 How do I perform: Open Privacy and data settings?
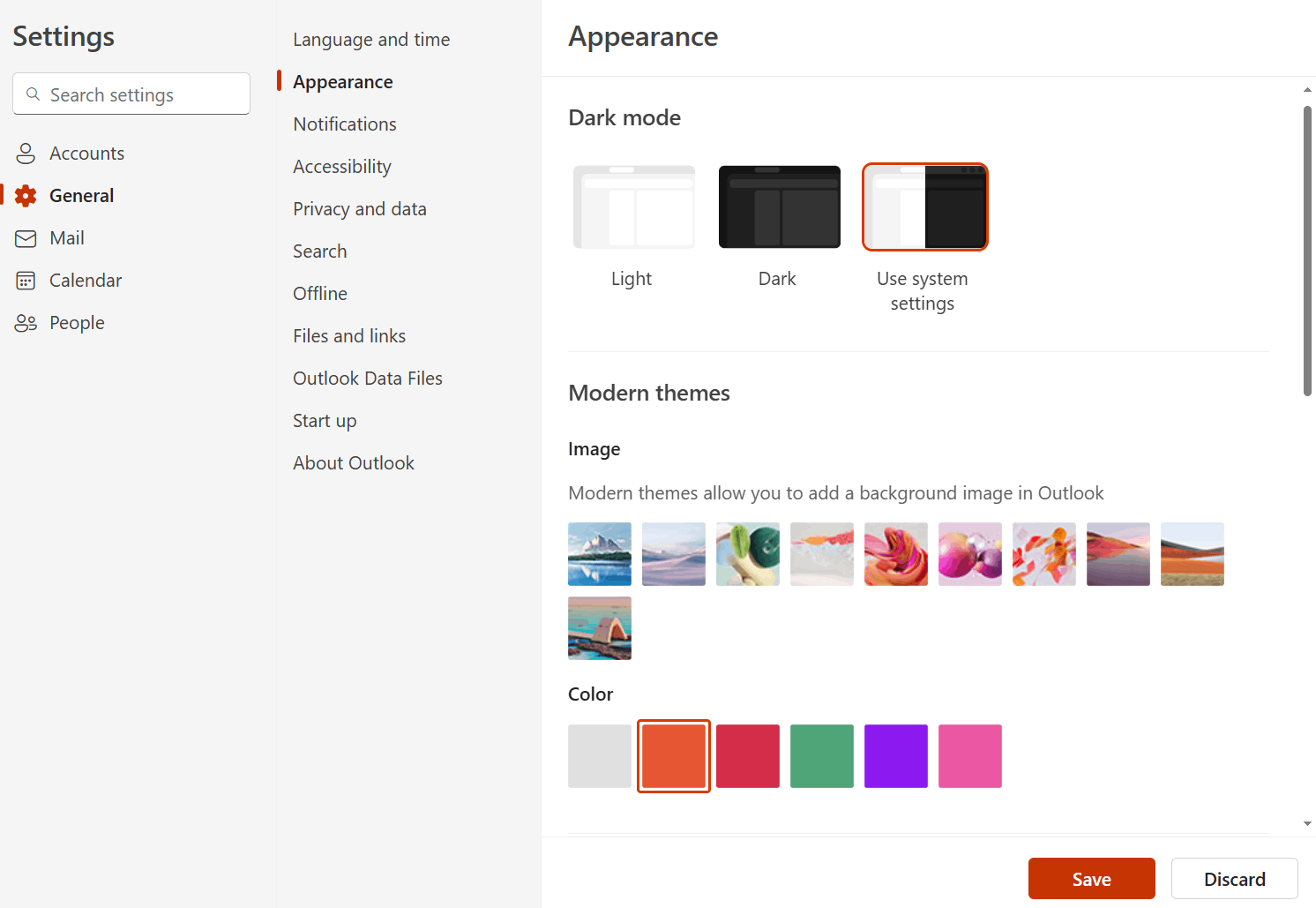click(x=360, y=208)
